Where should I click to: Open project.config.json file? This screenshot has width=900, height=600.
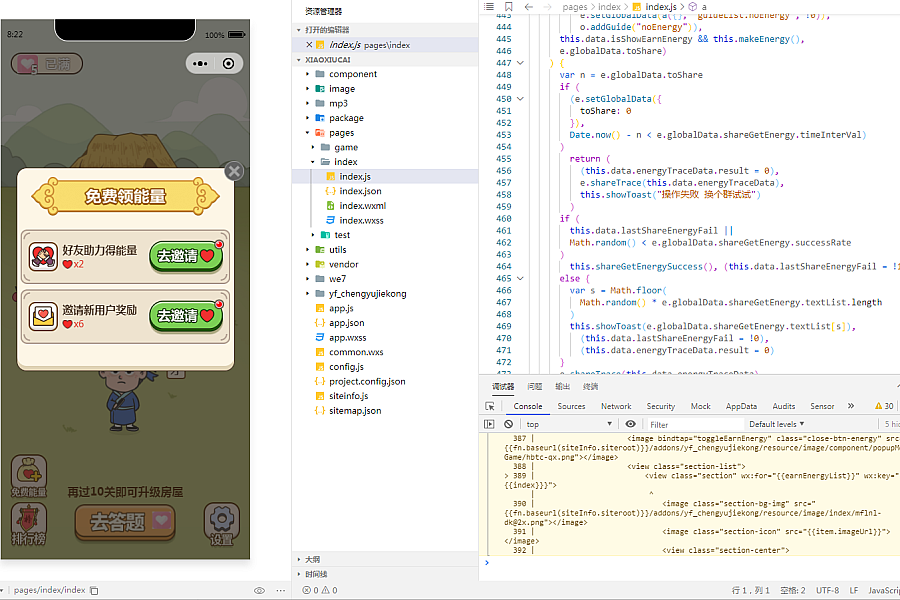point(385,381)
